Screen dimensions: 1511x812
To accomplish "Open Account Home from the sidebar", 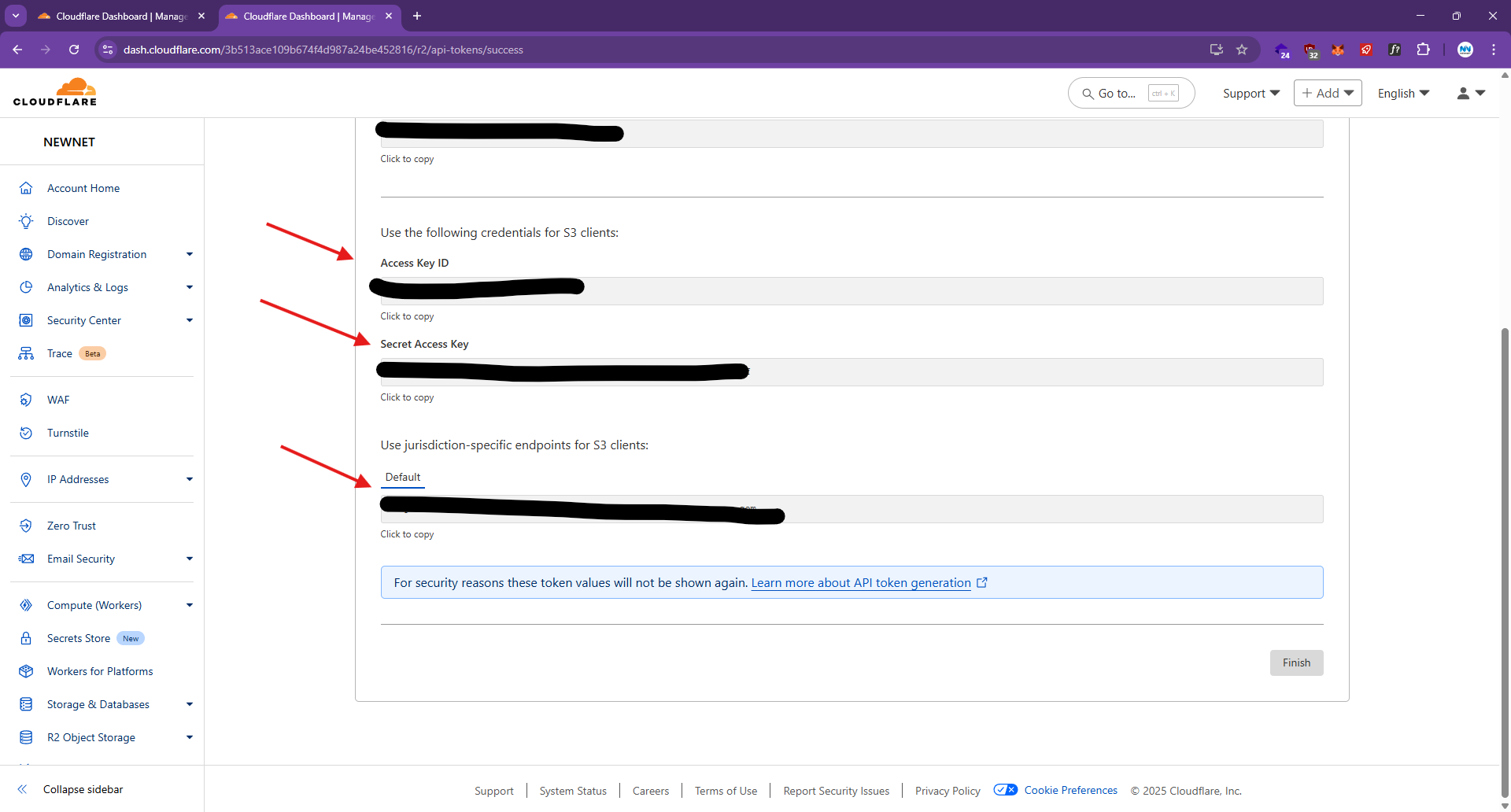I will click(x=83, y=188).
